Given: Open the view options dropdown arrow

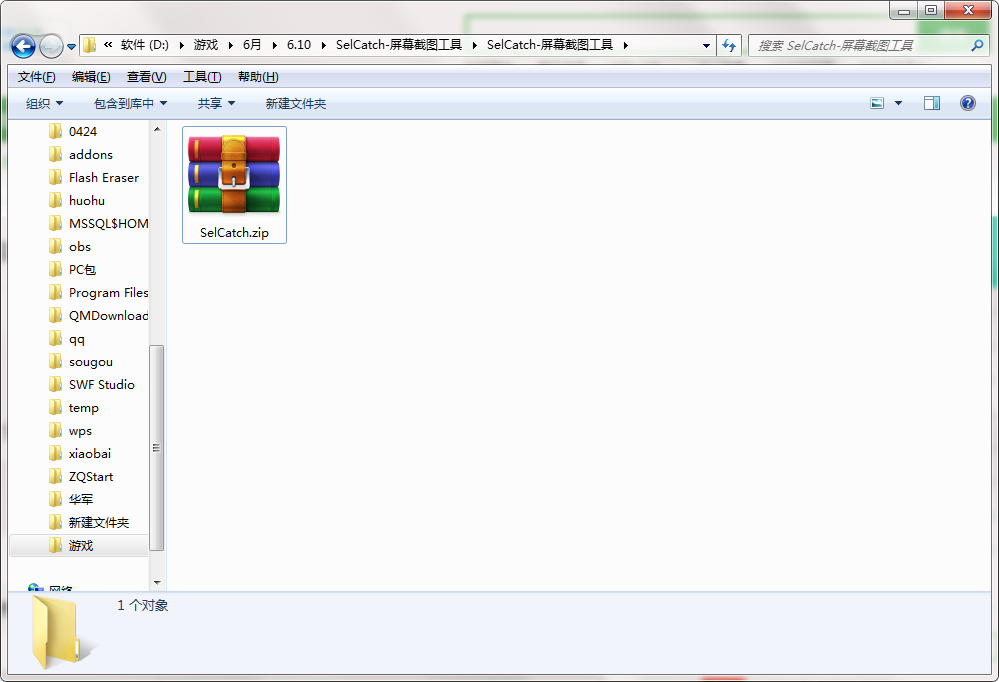Looking at the screenshot, I should click(x=898, y=103).
